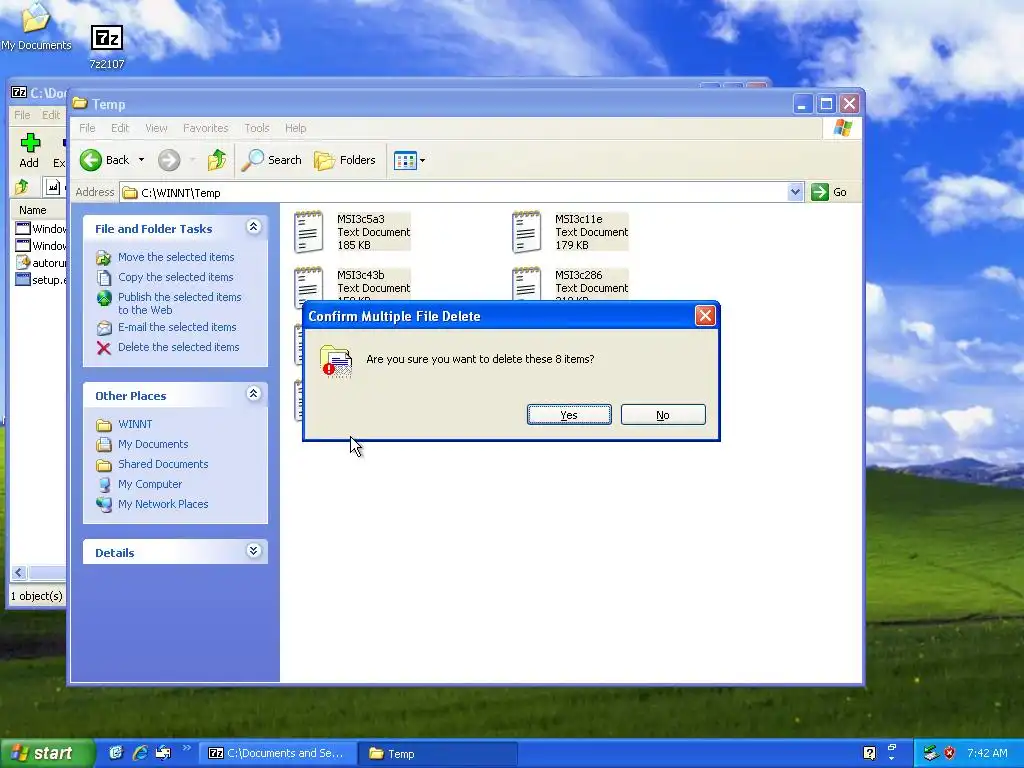Click the Name column header in 7-Zip
1024x768 pixels.
click(38, 210)
